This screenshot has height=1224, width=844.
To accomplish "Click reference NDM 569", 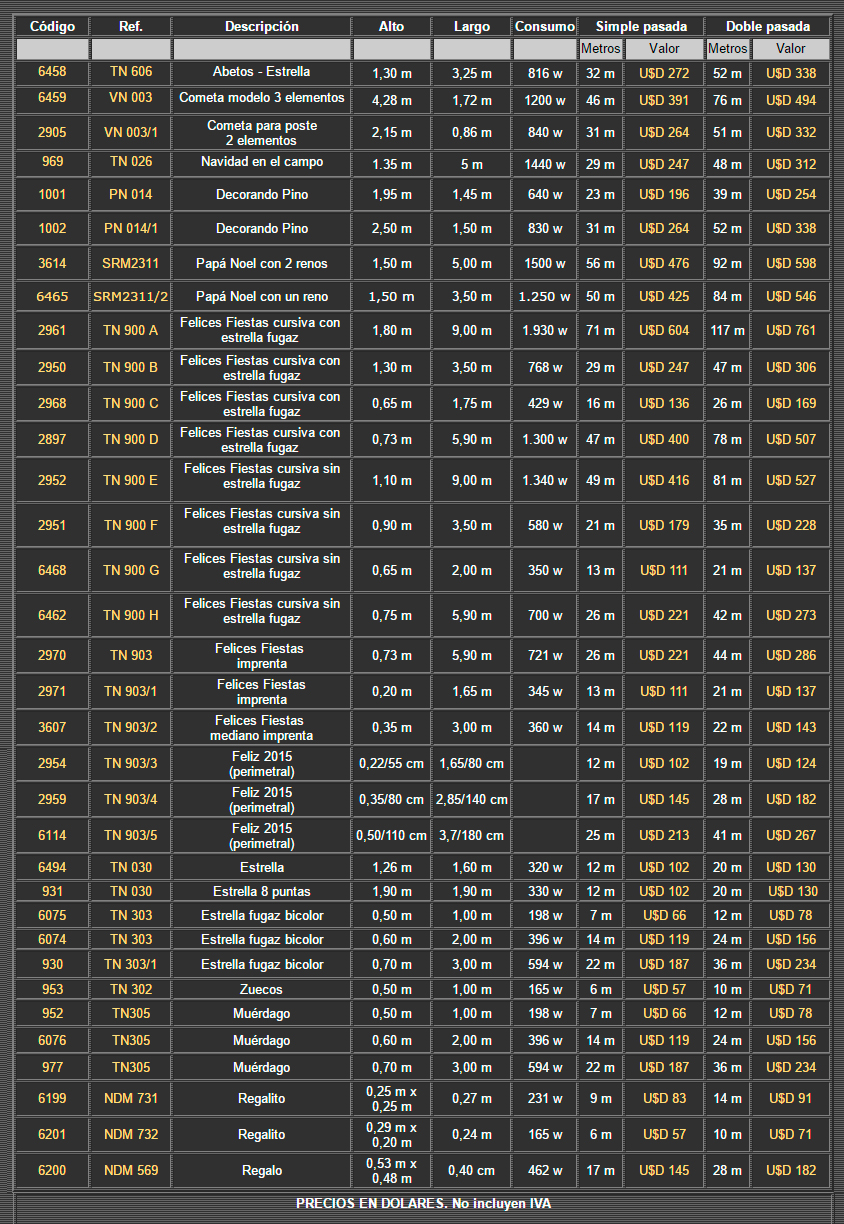I will pos(131,1171).
